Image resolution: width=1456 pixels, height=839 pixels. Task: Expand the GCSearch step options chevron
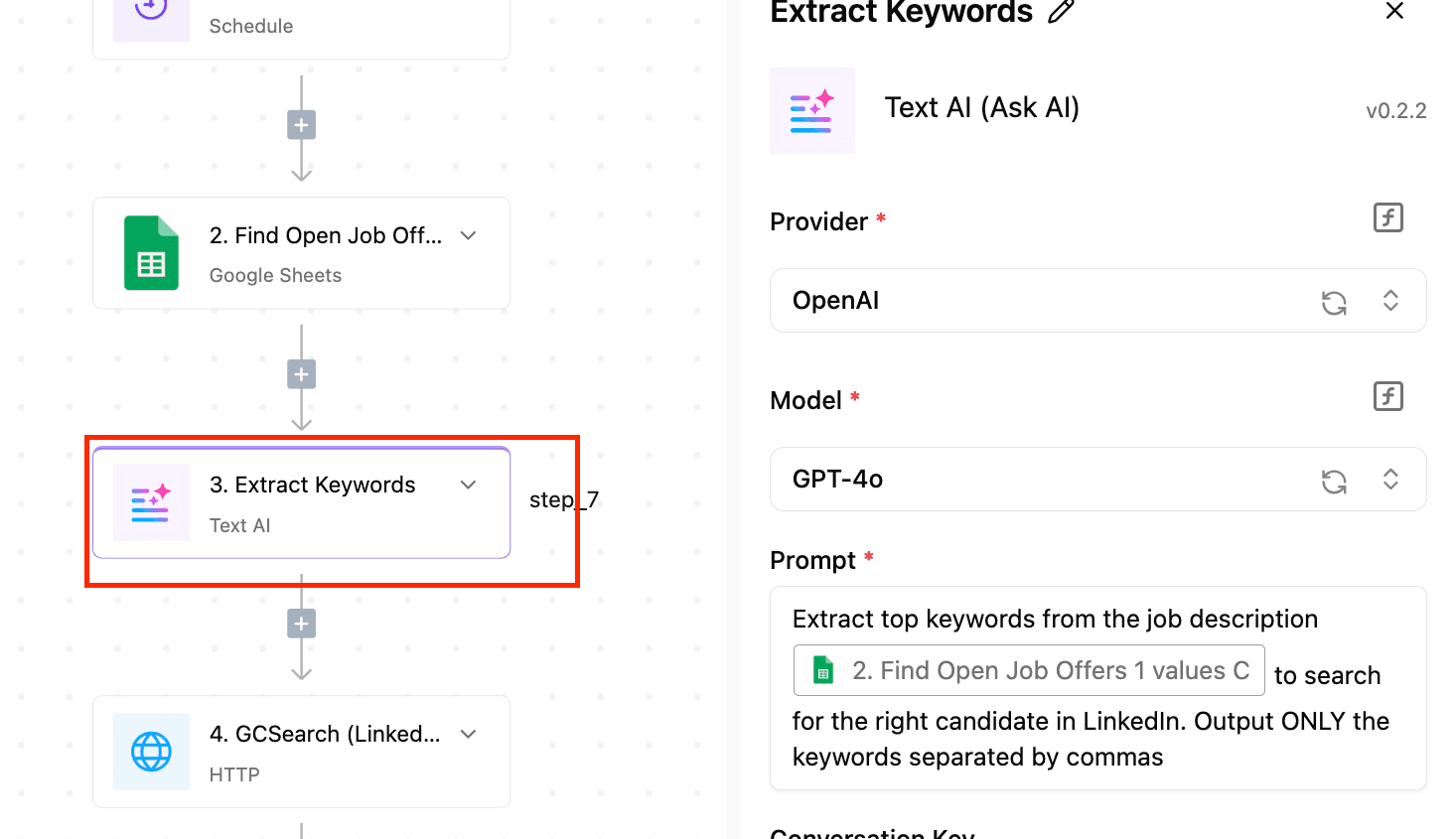pyautogui.click(x=469, y=734)
